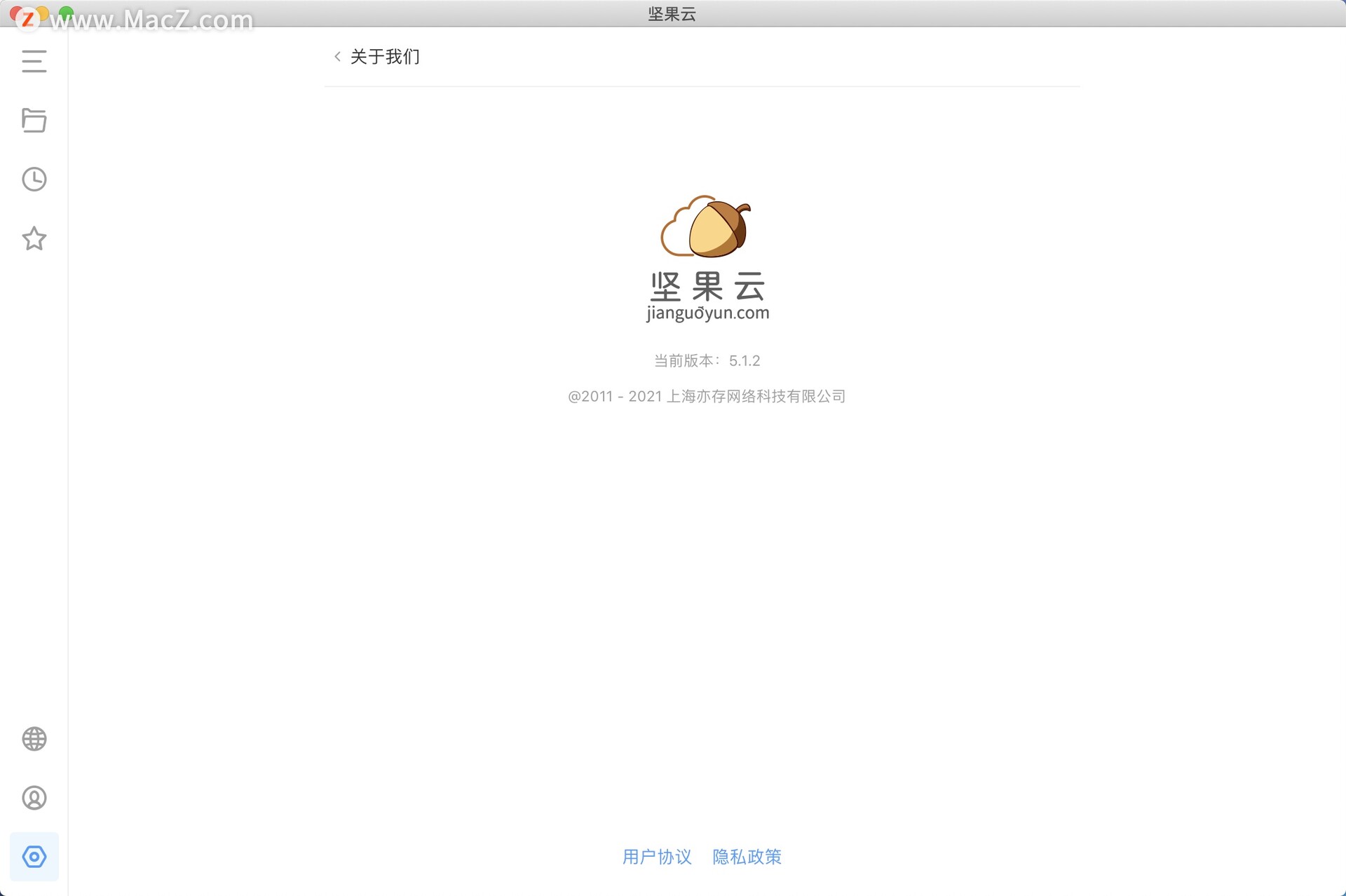Open the files folder icon
Screen dimensions: 1346x896
coord(34,121)
